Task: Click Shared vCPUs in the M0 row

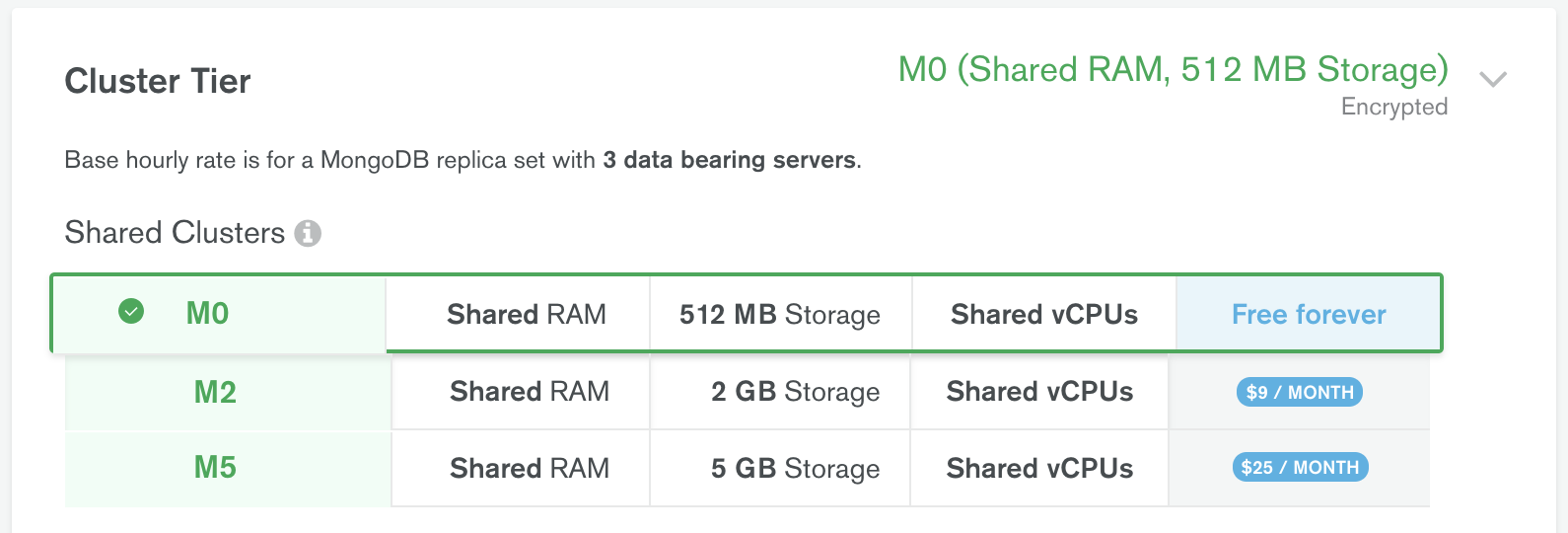Action: pyautogui.click(x=1044, y=314)
